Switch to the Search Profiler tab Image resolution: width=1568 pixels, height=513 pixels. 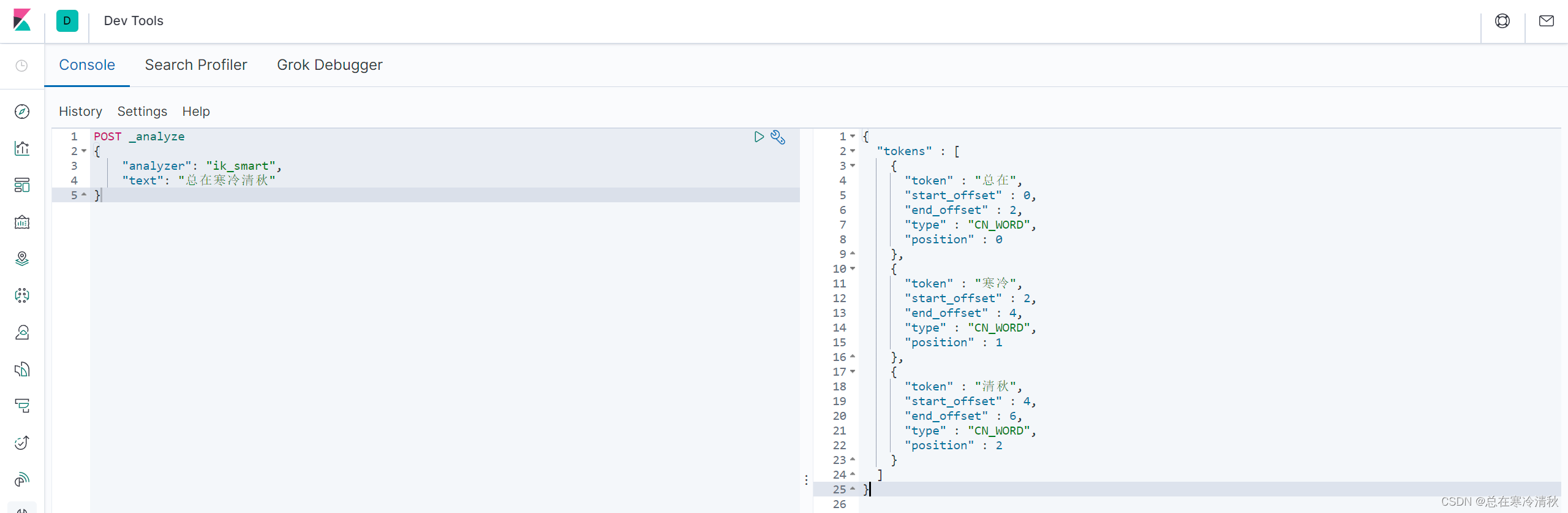coord(196,65)
